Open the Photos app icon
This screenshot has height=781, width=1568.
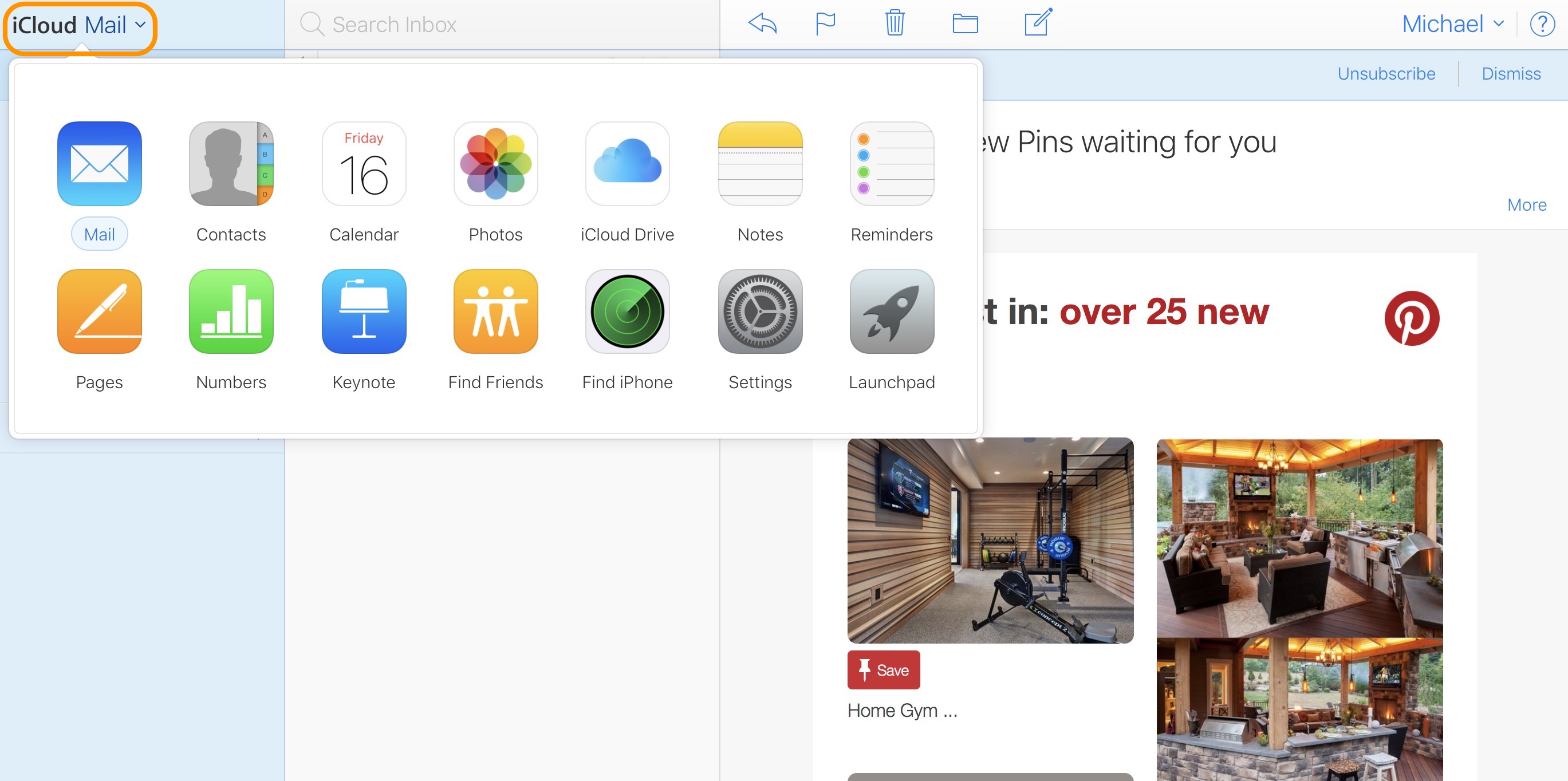495,163
